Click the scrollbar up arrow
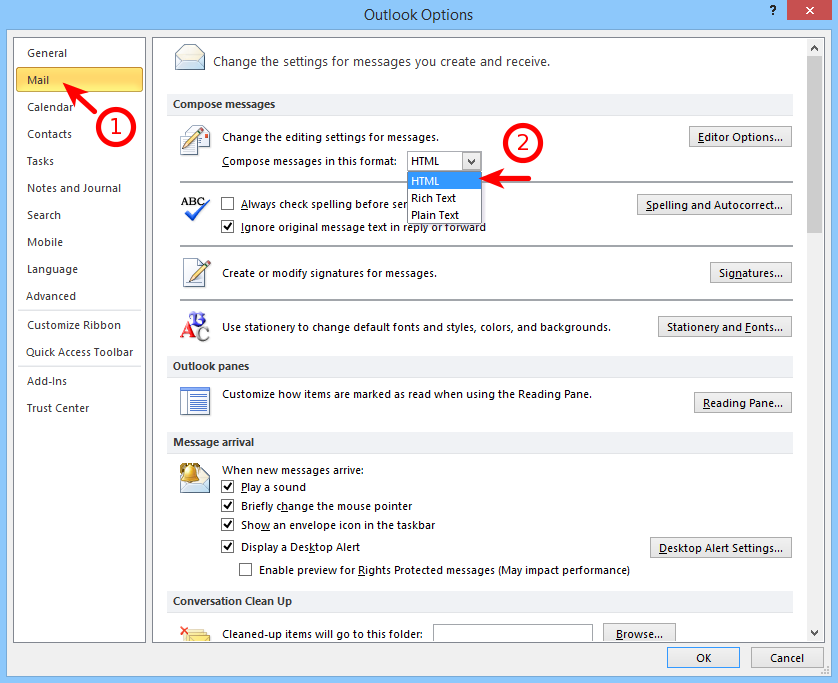 tap(814, 48)
